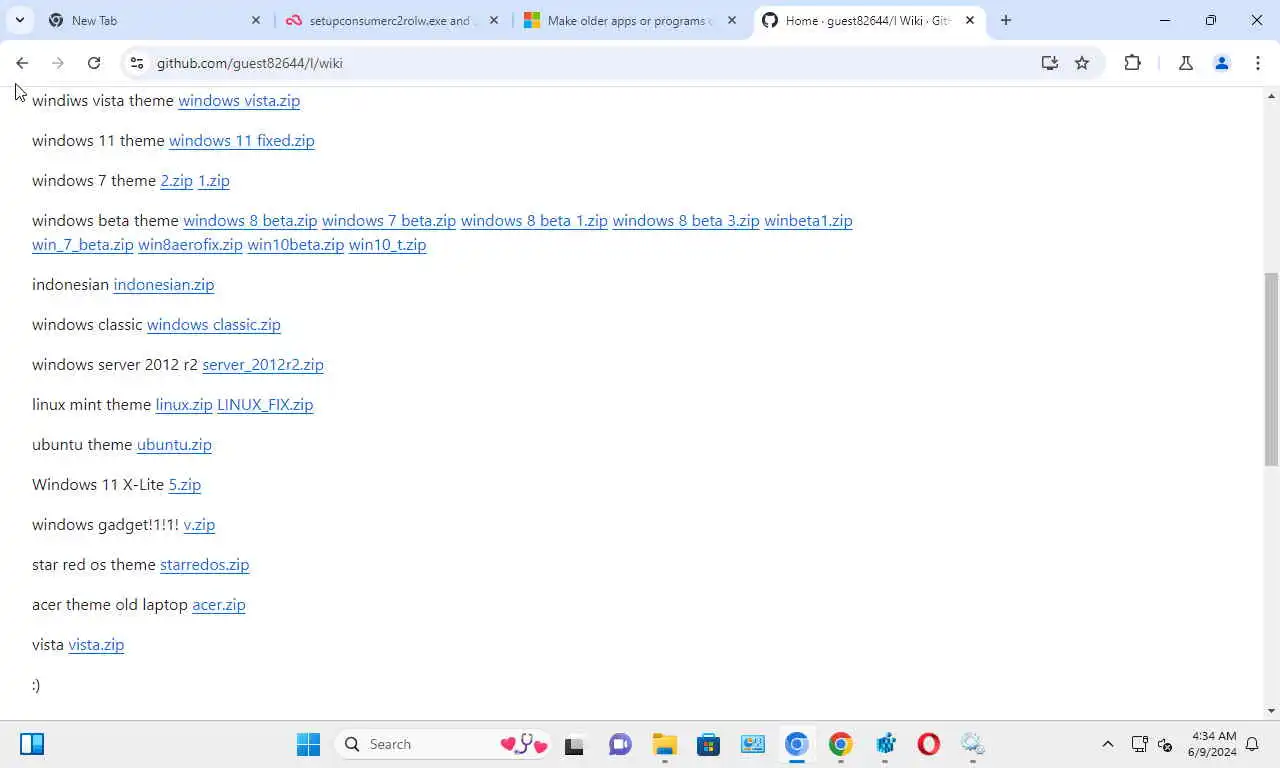Image resolution: width=1280 pixels, height=768 pixels.
Task: Click the page vertical scrollbar thumb
Action: (1272, 370)
